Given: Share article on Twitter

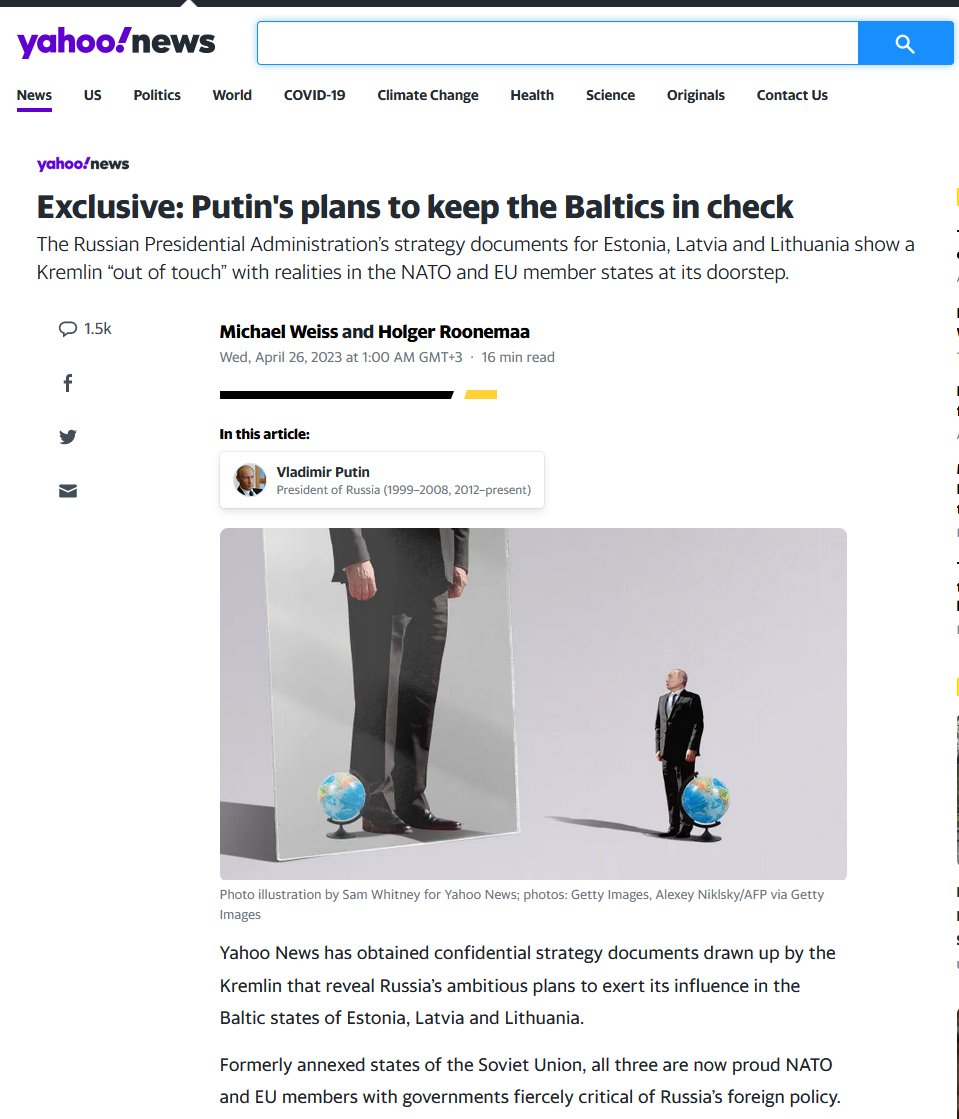Looking at the screenshot, I should click(x=68, y=437).
